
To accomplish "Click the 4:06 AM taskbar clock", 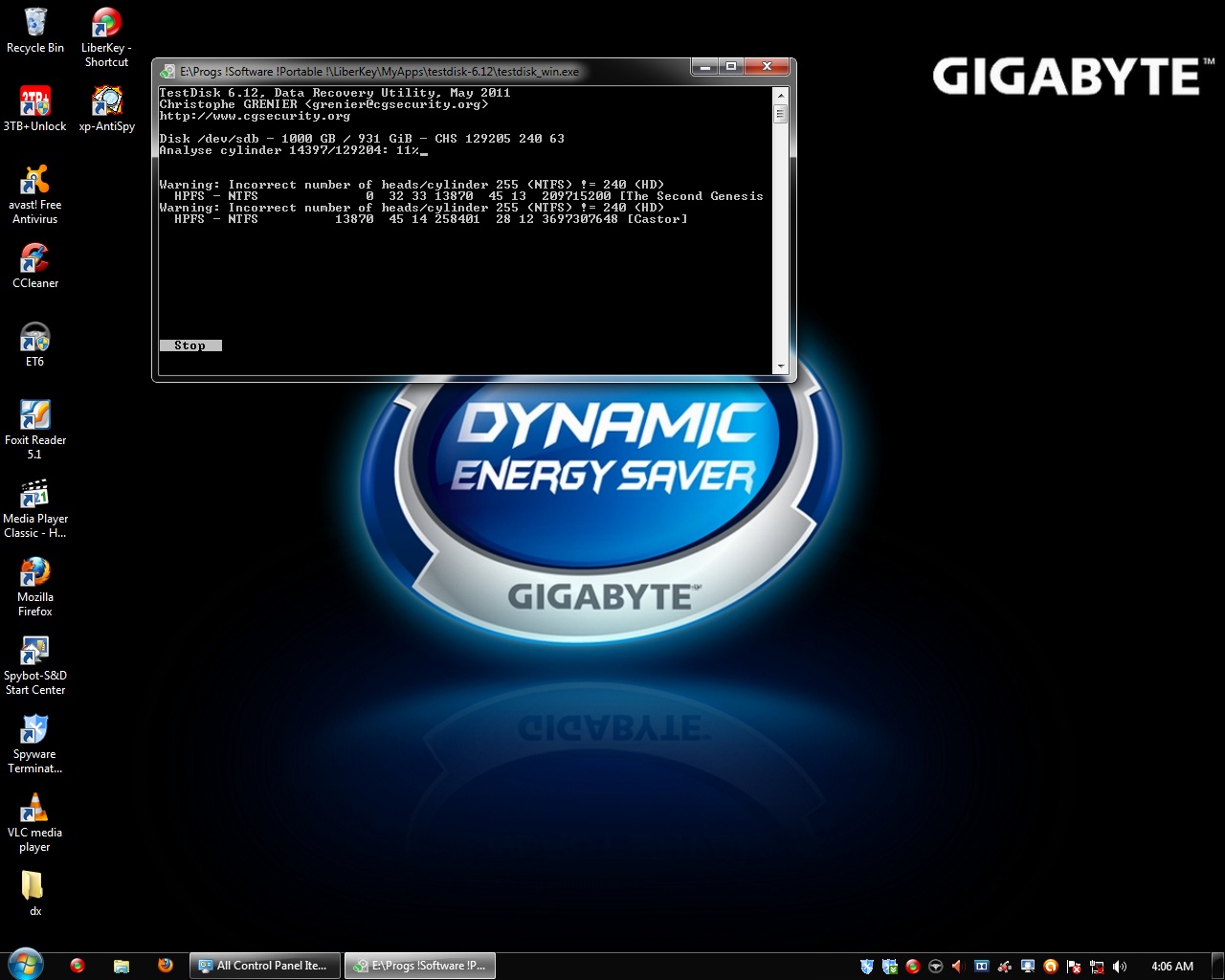I will (x=1172, y=967).
